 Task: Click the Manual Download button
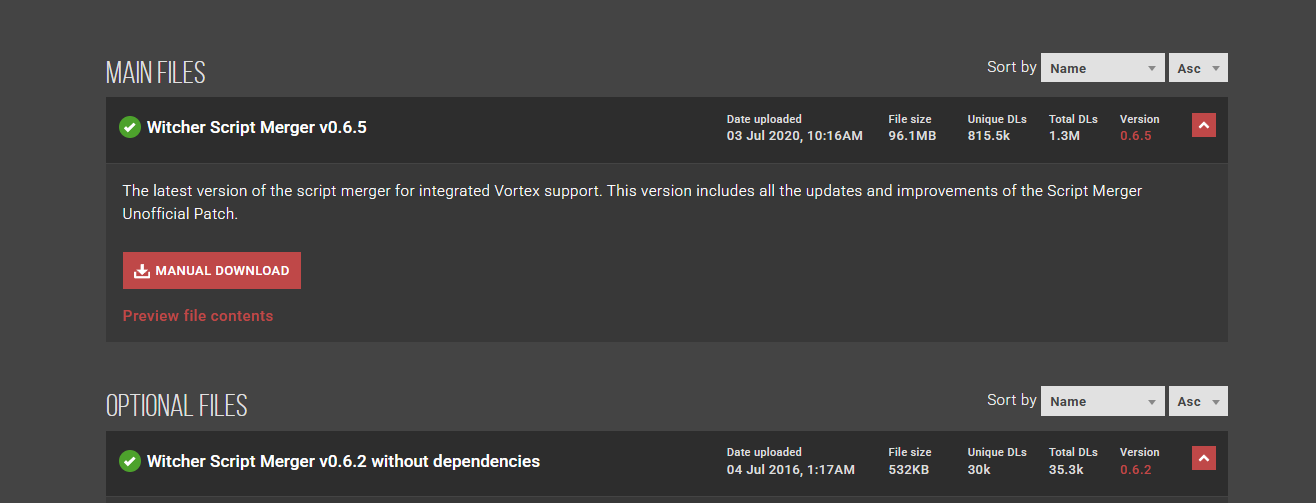coord(212,271)
